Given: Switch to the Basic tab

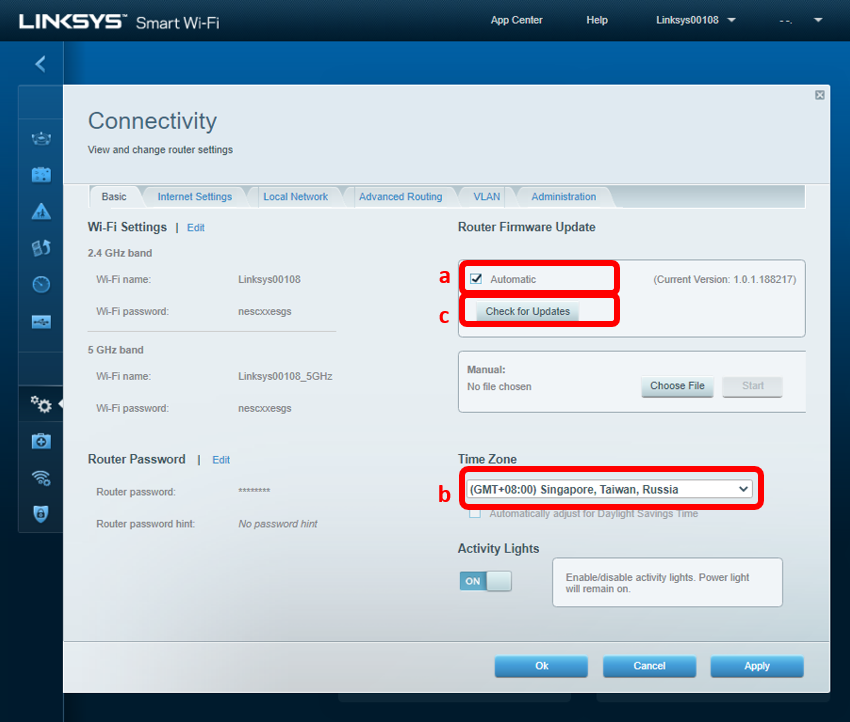Looking at the screenshot, I should tap(114, 197).
